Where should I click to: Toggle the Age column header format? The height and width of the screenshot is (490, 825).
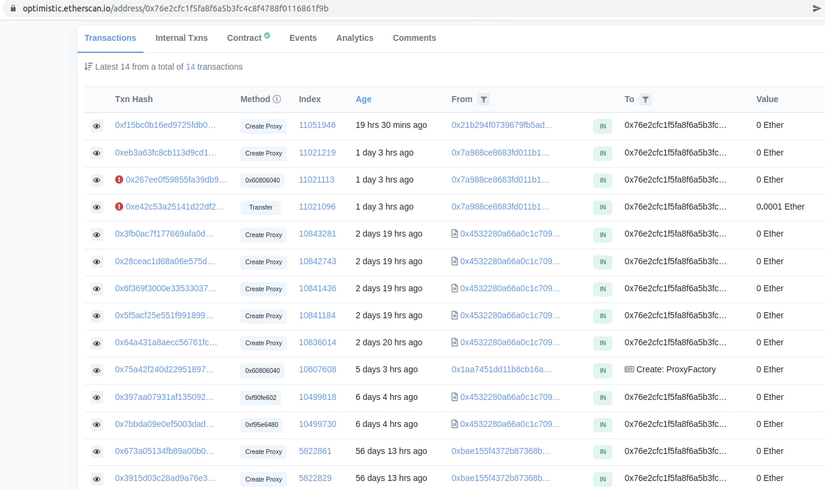[x=363, y=100]
